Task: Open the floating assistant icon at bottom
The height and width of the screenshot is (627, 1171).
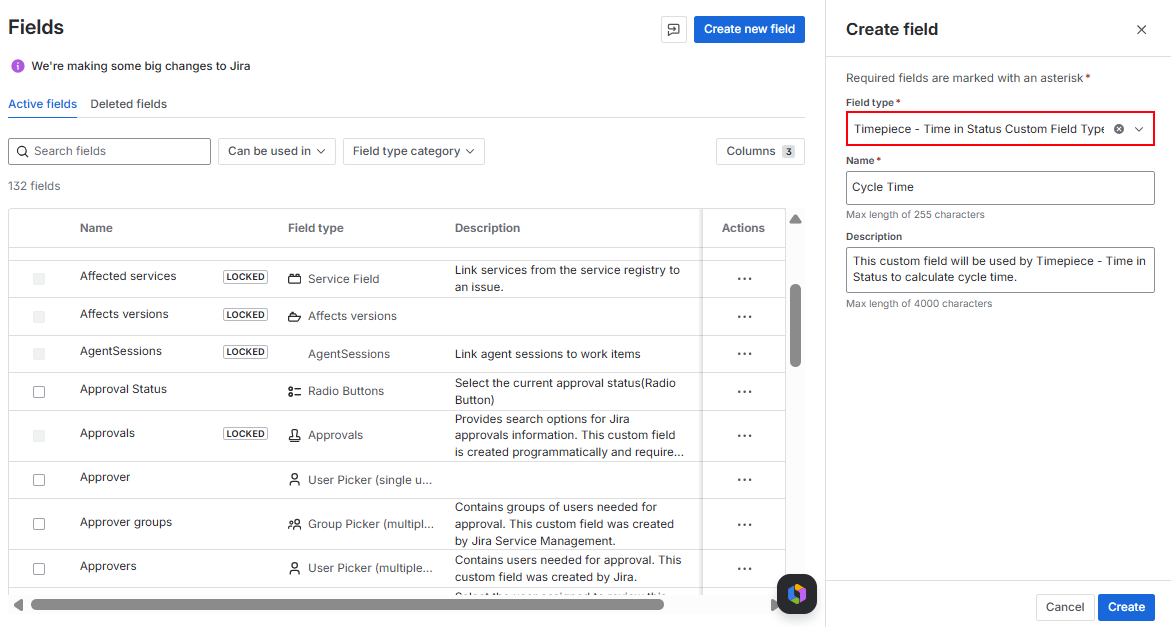Action: click(797, 593)
